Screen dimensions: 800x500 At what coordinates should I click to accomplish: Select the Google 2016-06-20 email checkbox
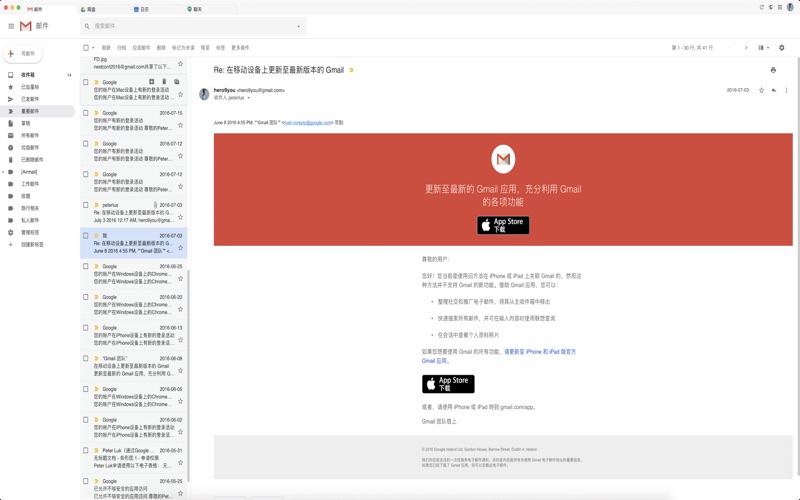click(x=86, y=297)
